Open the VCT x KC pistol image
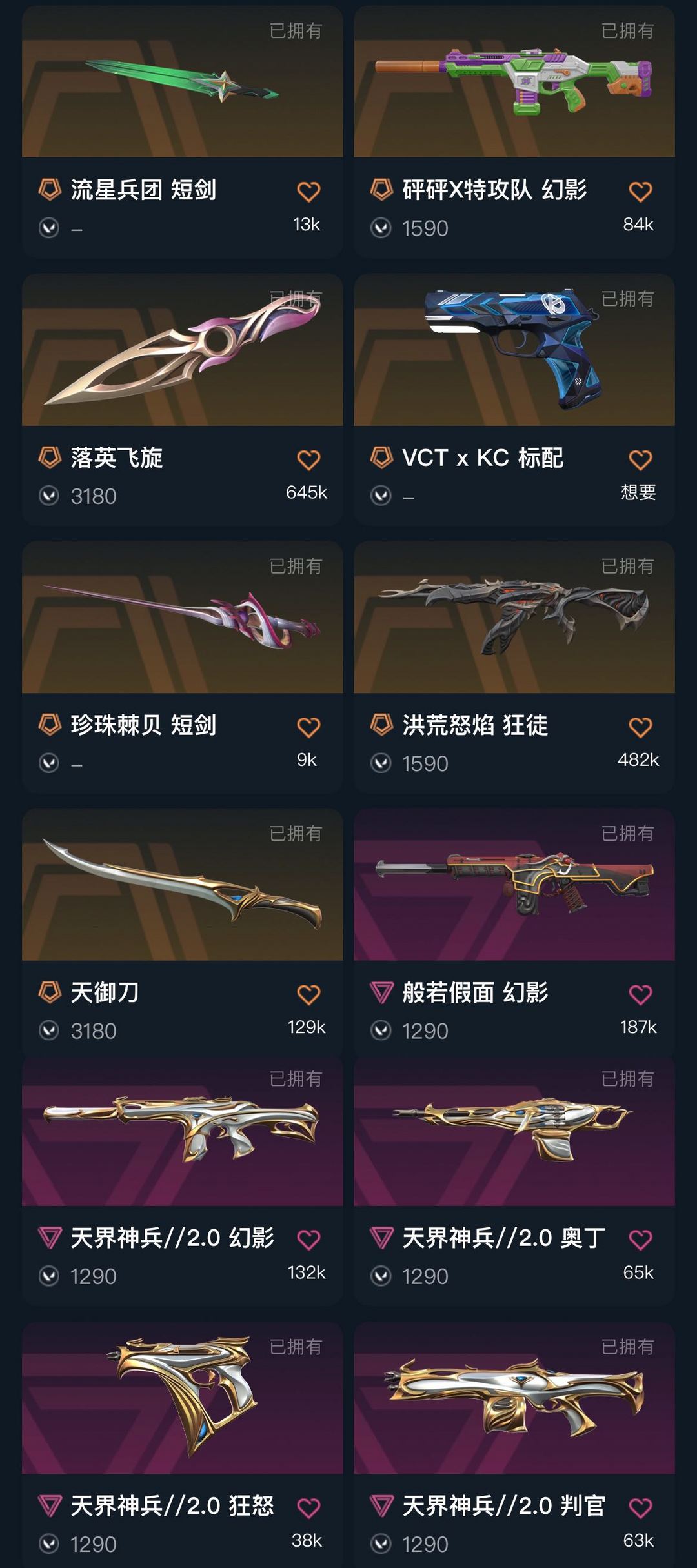 pos(514,350)
